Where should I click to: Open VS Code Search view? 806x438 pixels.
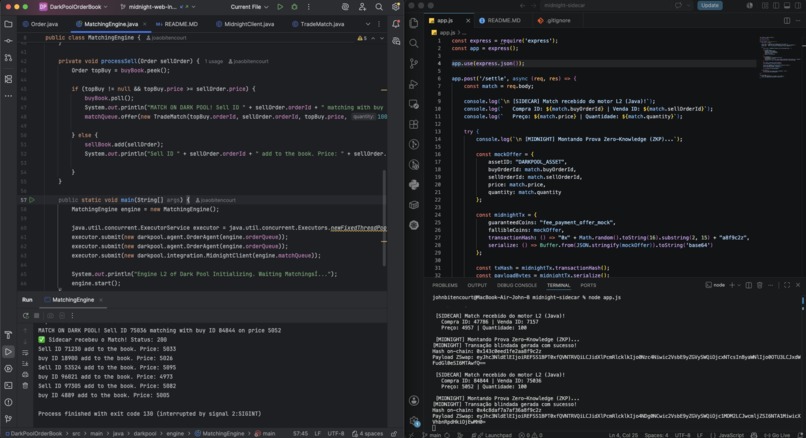pyautogui.click(x=414, y=43)
